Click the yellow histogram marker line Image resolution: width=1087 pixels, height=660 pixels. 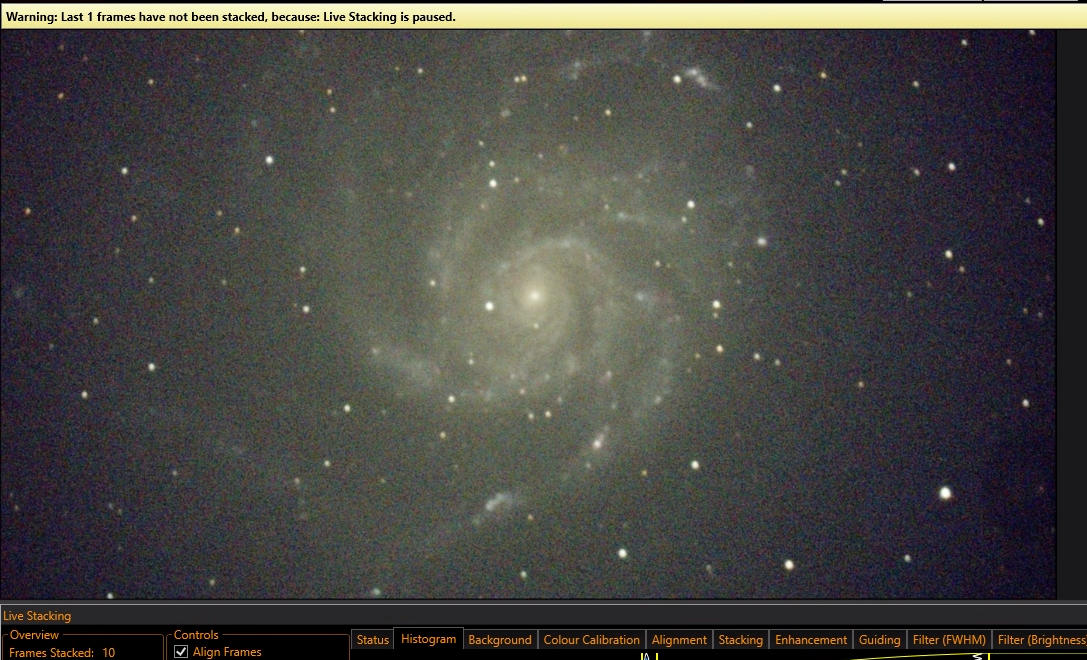click(x=656, y=656)
